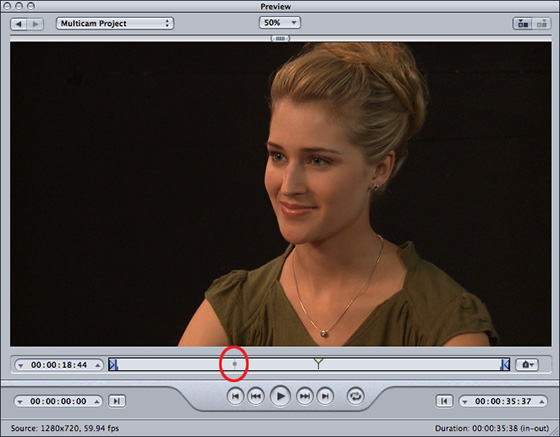Click the circled gray marker on timeline
The width and height of the screenshot is (560, 437).
tap(235, 364)
